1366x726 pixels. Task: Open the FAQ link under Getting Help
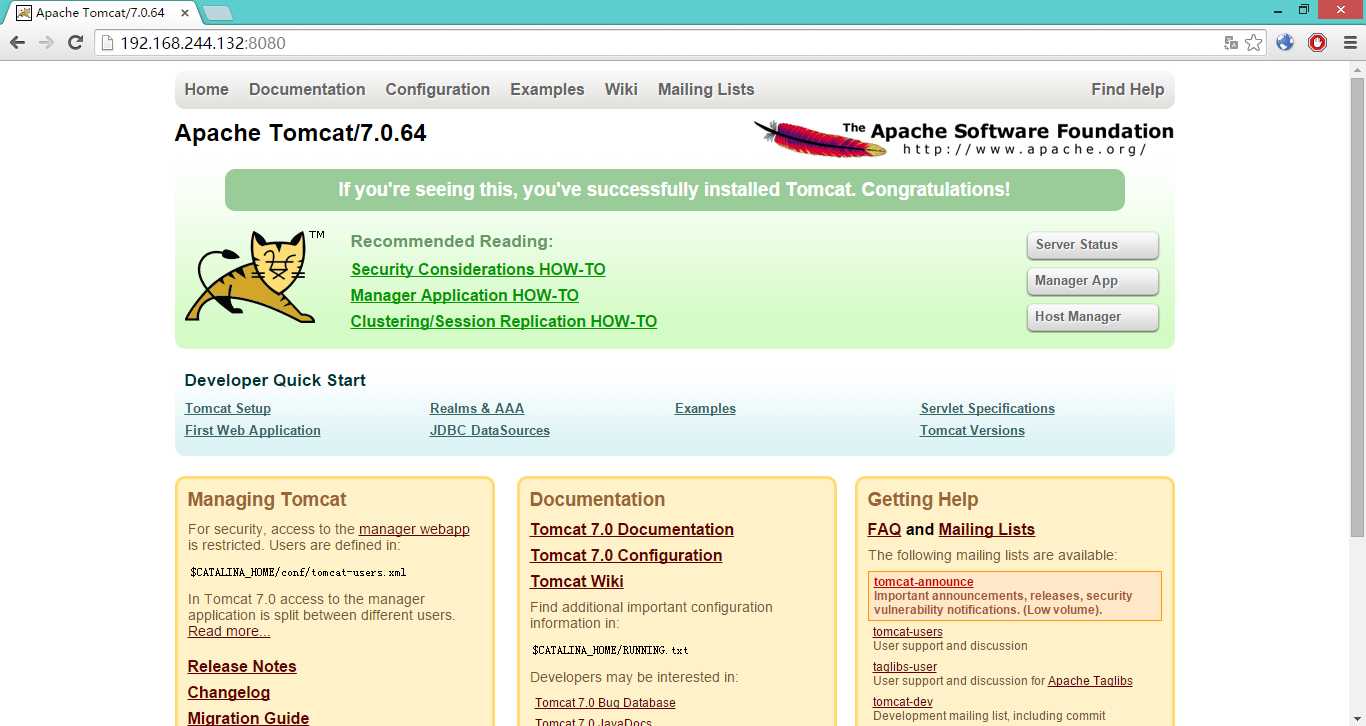(884, 529)
